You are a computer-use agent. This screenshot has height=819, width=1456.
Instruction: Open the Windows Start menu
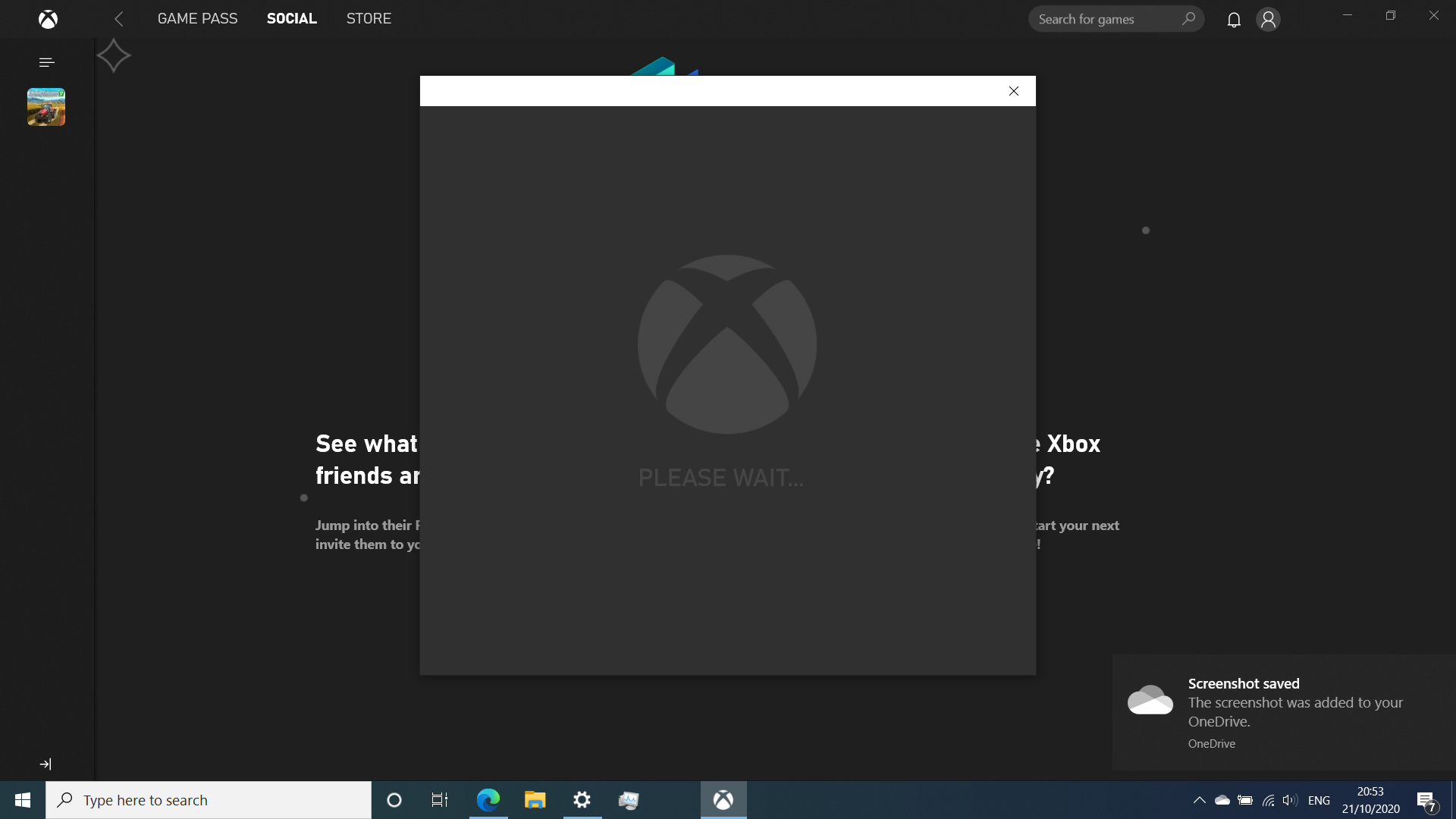[x=23, y=800]
